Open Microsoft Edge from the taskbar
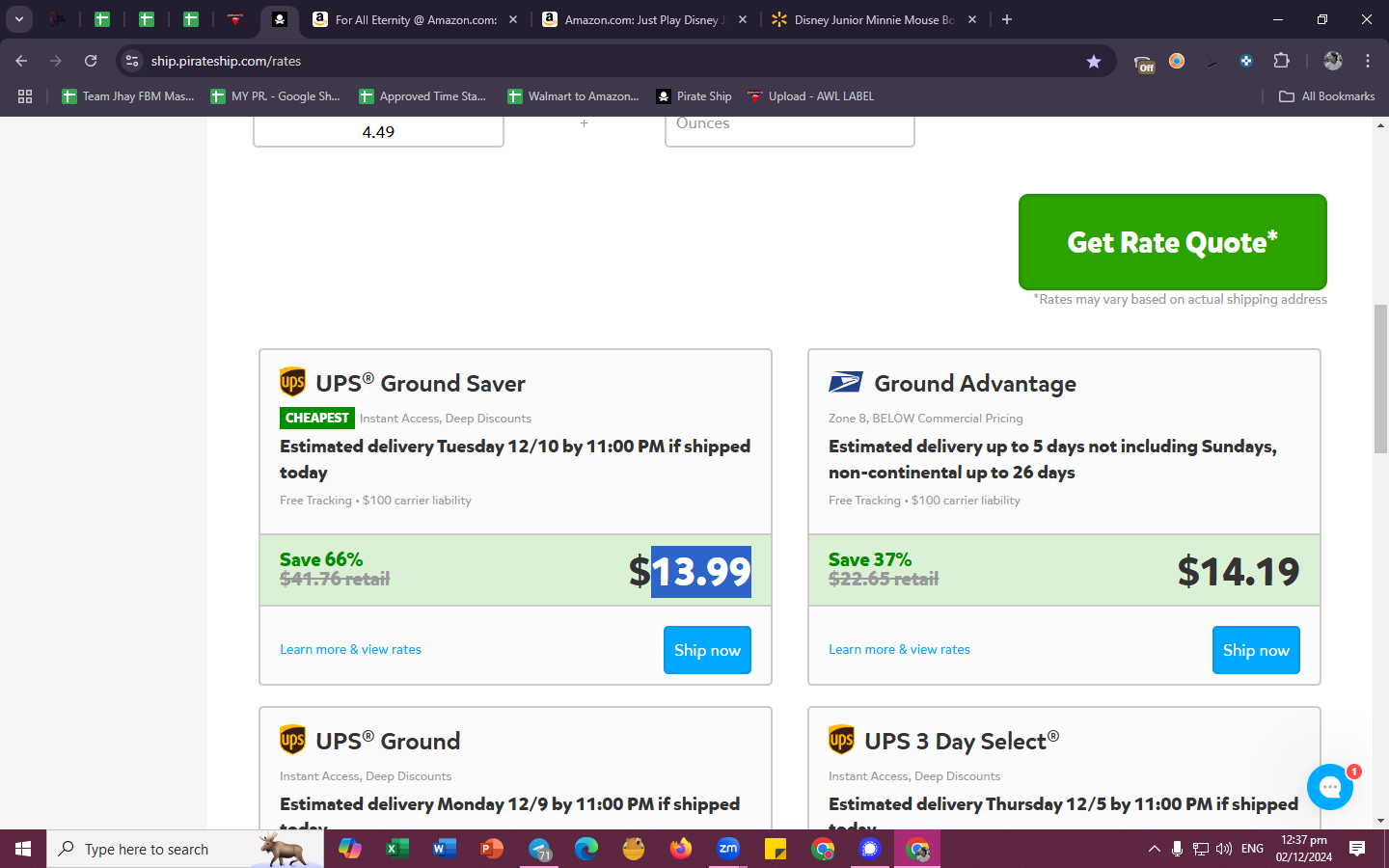Screen dimensions: 1389x868 coord(586,849)
